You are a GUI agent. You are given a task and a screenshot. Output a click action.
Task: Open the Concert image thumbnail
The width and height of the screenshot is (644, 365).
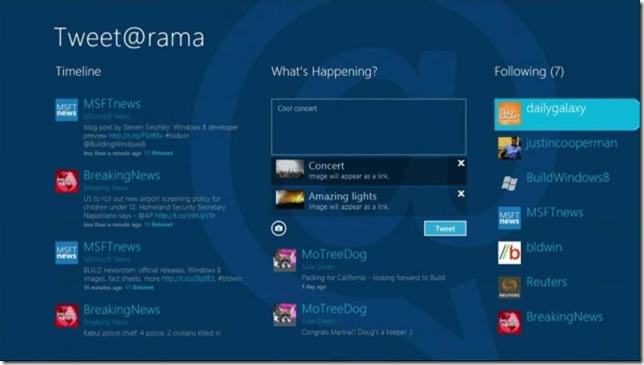[x=290, y=169]
